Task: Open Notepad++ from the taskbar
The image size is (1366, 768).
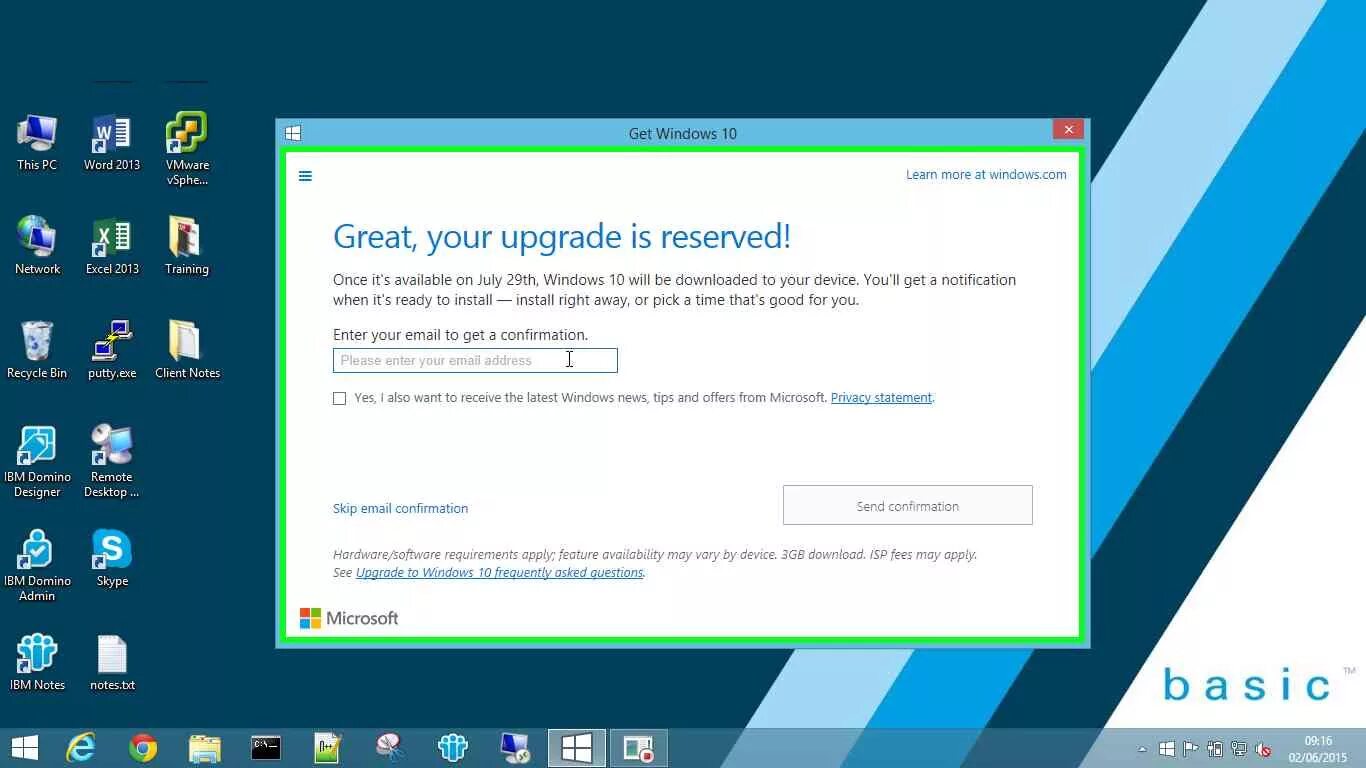Action: [328, 748]
